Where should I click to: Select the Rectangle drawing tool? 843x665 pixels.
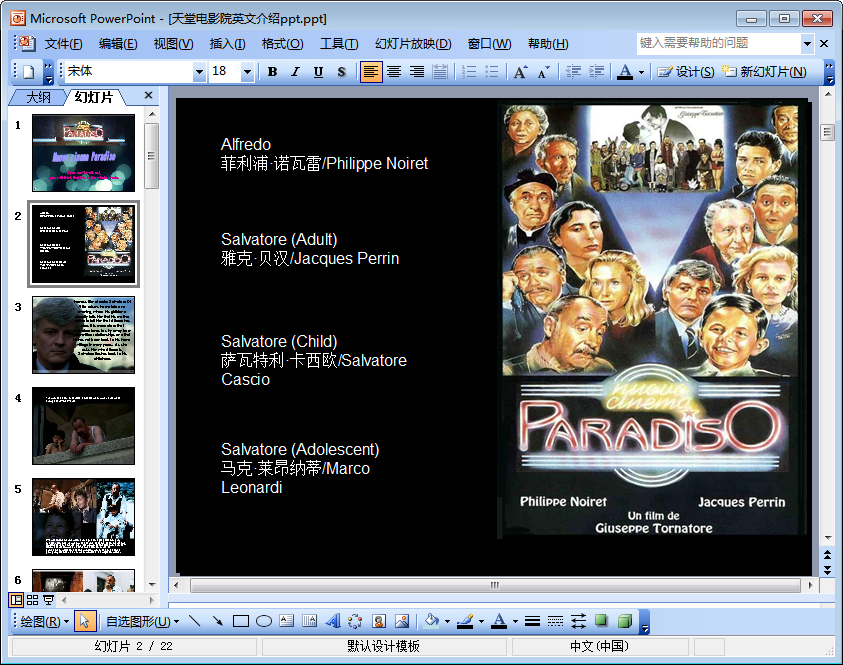pyautogui.click(x=241, y=621)
